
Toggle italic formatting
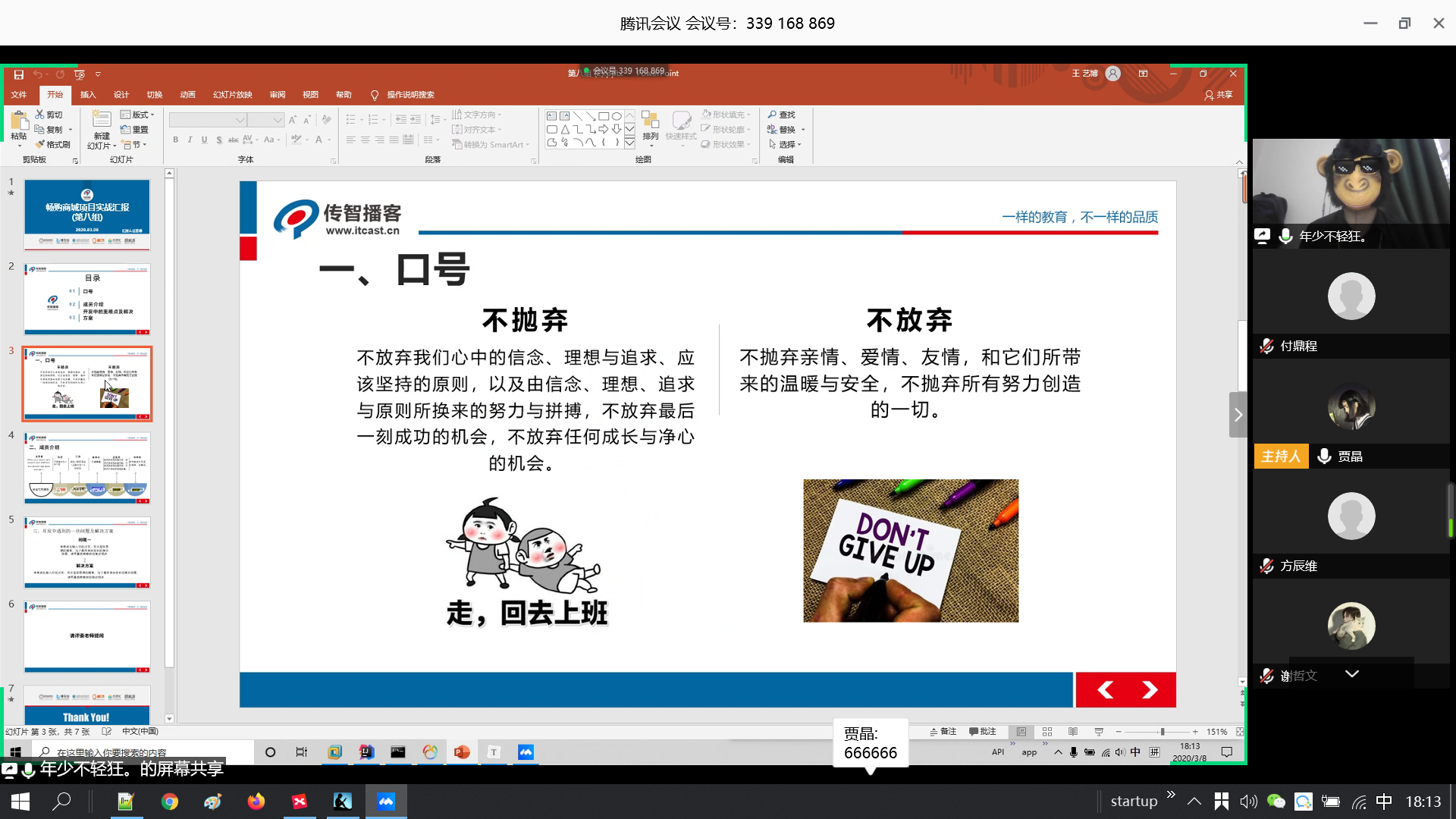[190, 140]
